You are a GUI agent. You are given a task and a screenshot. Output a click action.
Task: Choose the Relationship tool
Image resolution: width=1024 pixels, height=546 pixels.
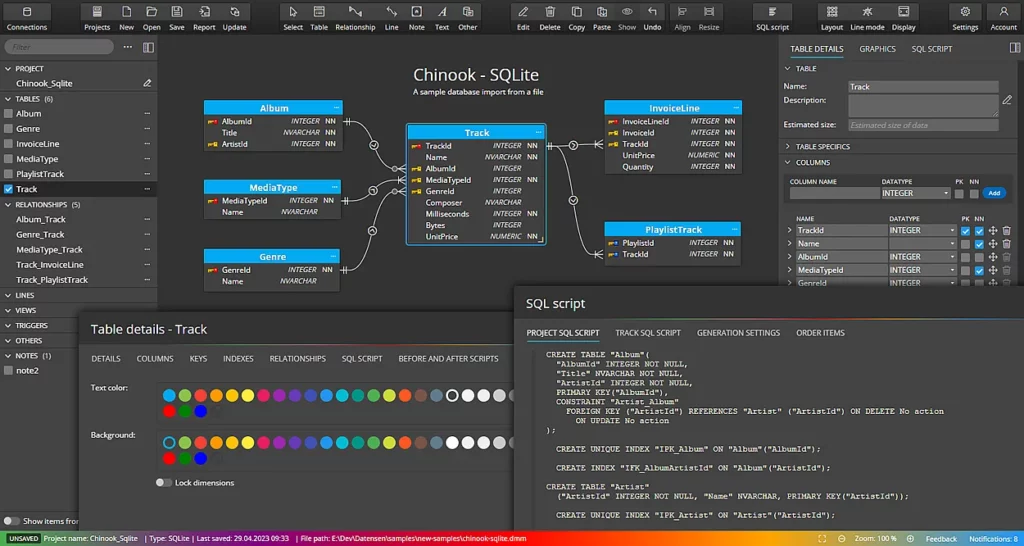(355, 18)
